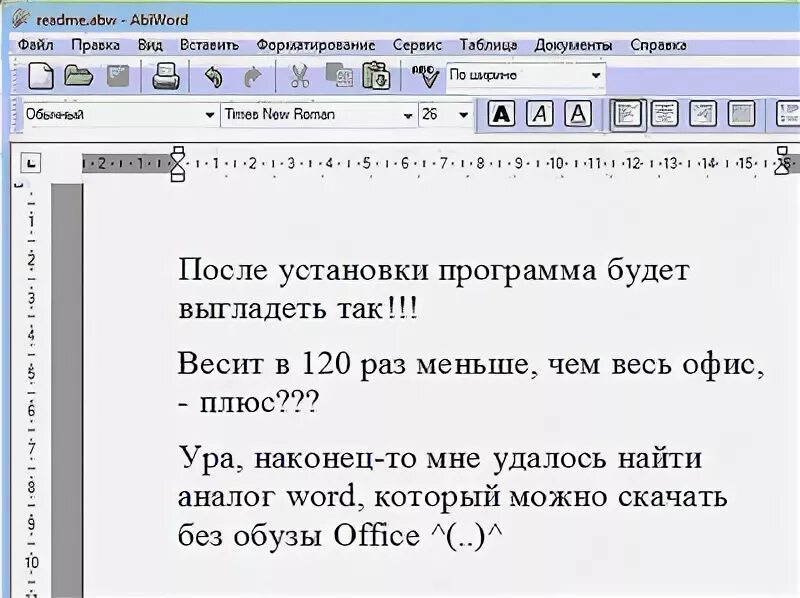Run the spell check icon

tap(425, 76)
